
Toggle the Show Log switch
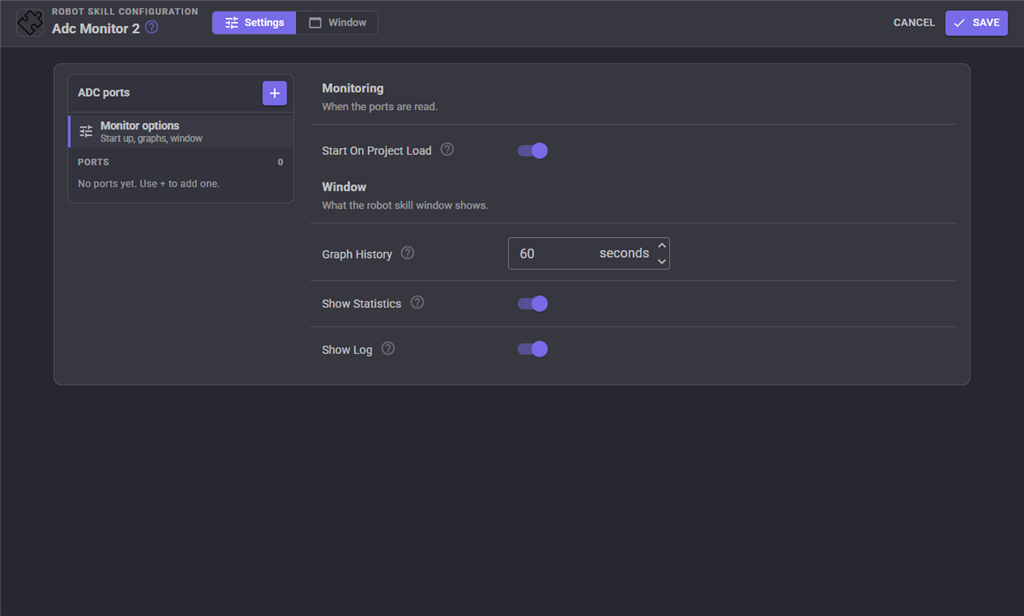coord(532,349)
